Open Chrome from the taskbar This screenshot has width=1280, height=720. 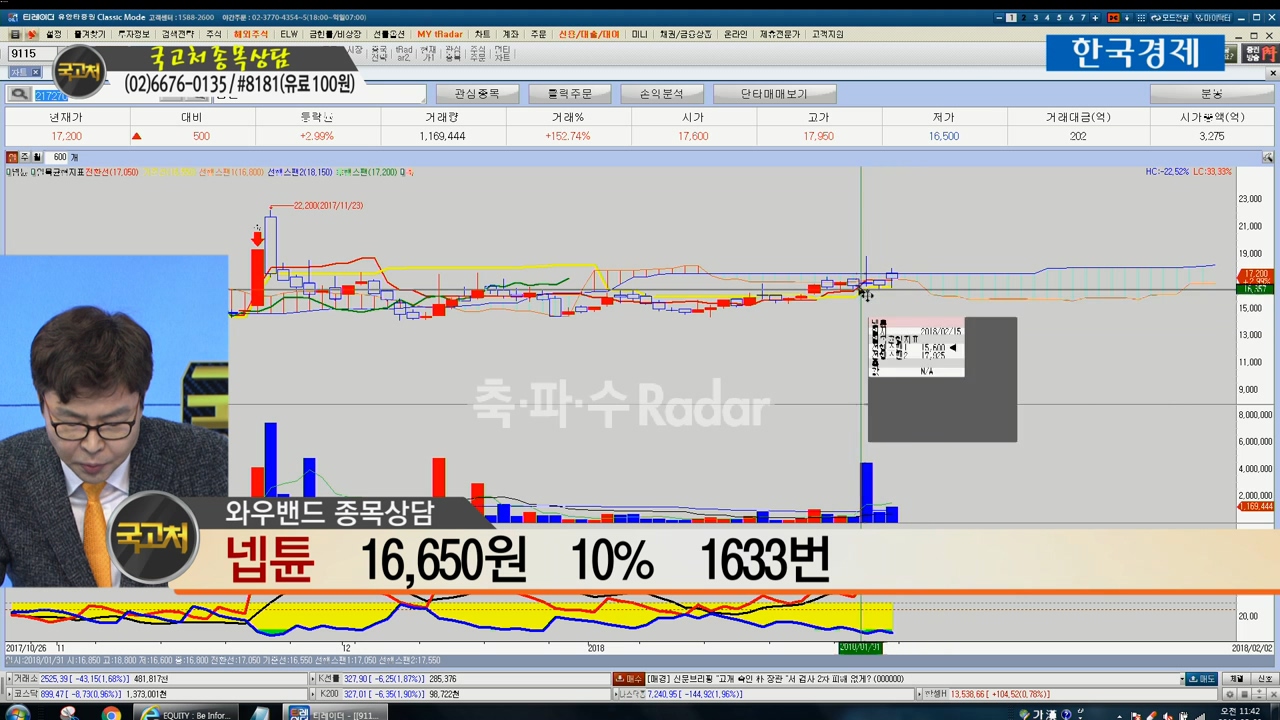point(111,713)
